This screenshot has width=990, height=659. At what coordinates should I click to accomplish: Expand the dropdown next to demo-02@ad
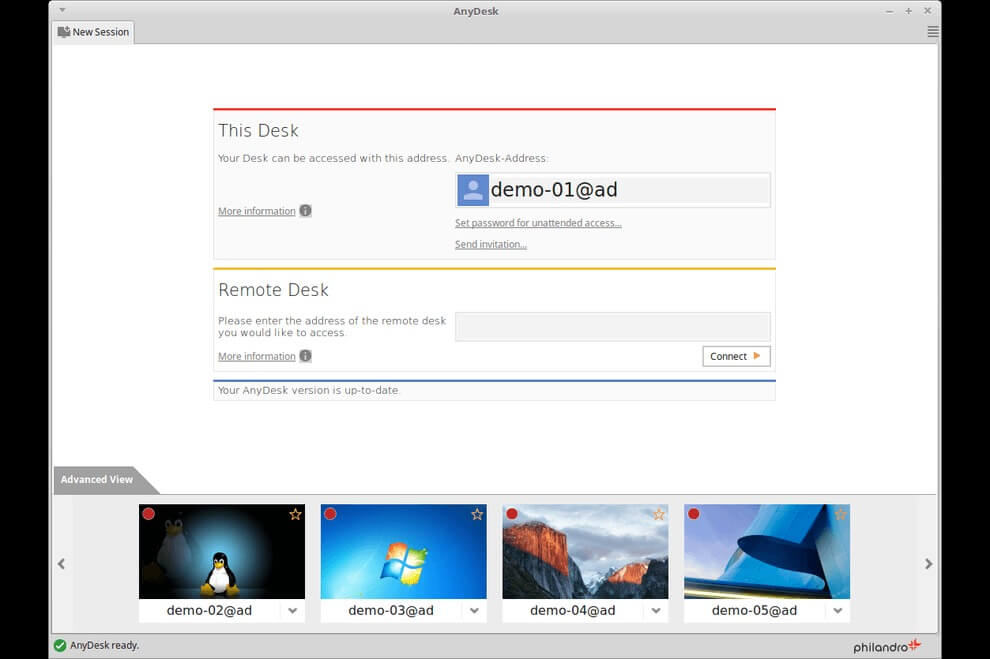(x=292, y=610)
